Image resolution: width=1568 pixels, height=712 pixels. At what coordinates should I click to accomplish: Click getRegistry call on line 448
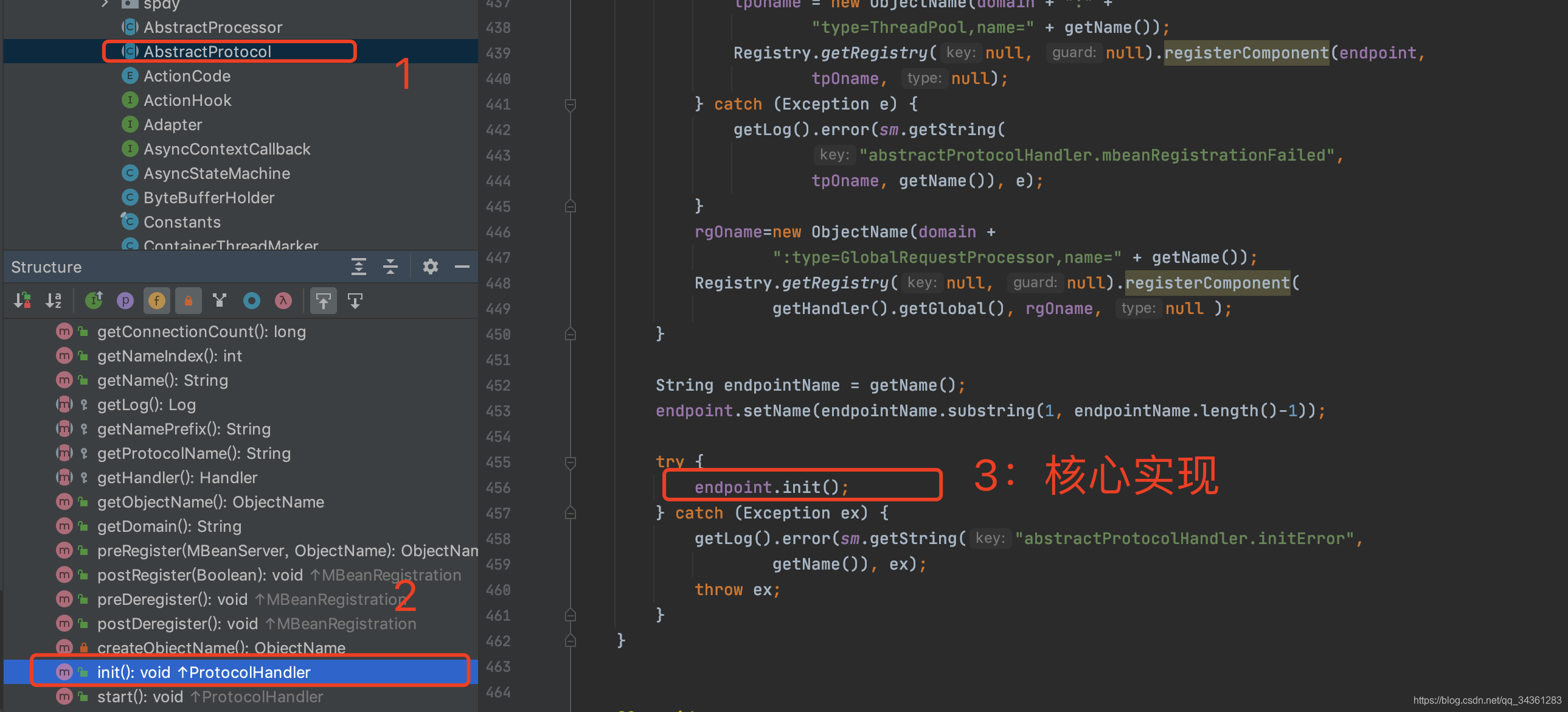click(x=835, y=282)
